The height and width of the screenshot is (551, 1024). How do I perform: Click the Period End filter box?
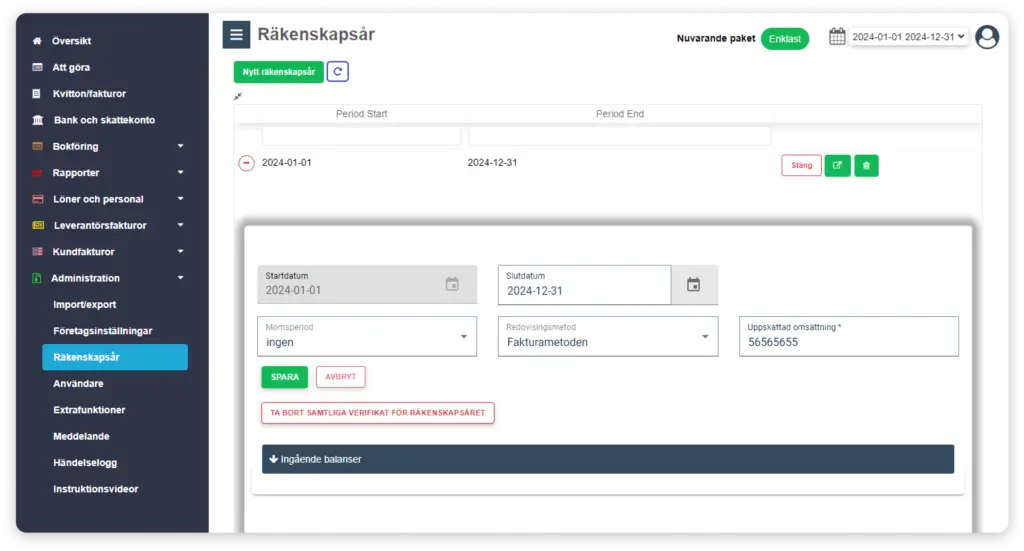620,136
